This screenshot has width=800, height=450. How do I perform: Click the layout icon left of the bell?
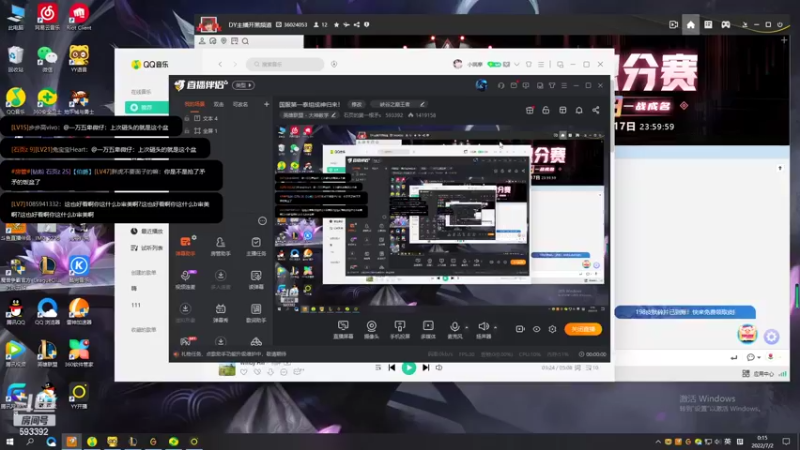[x=562, y=110]
